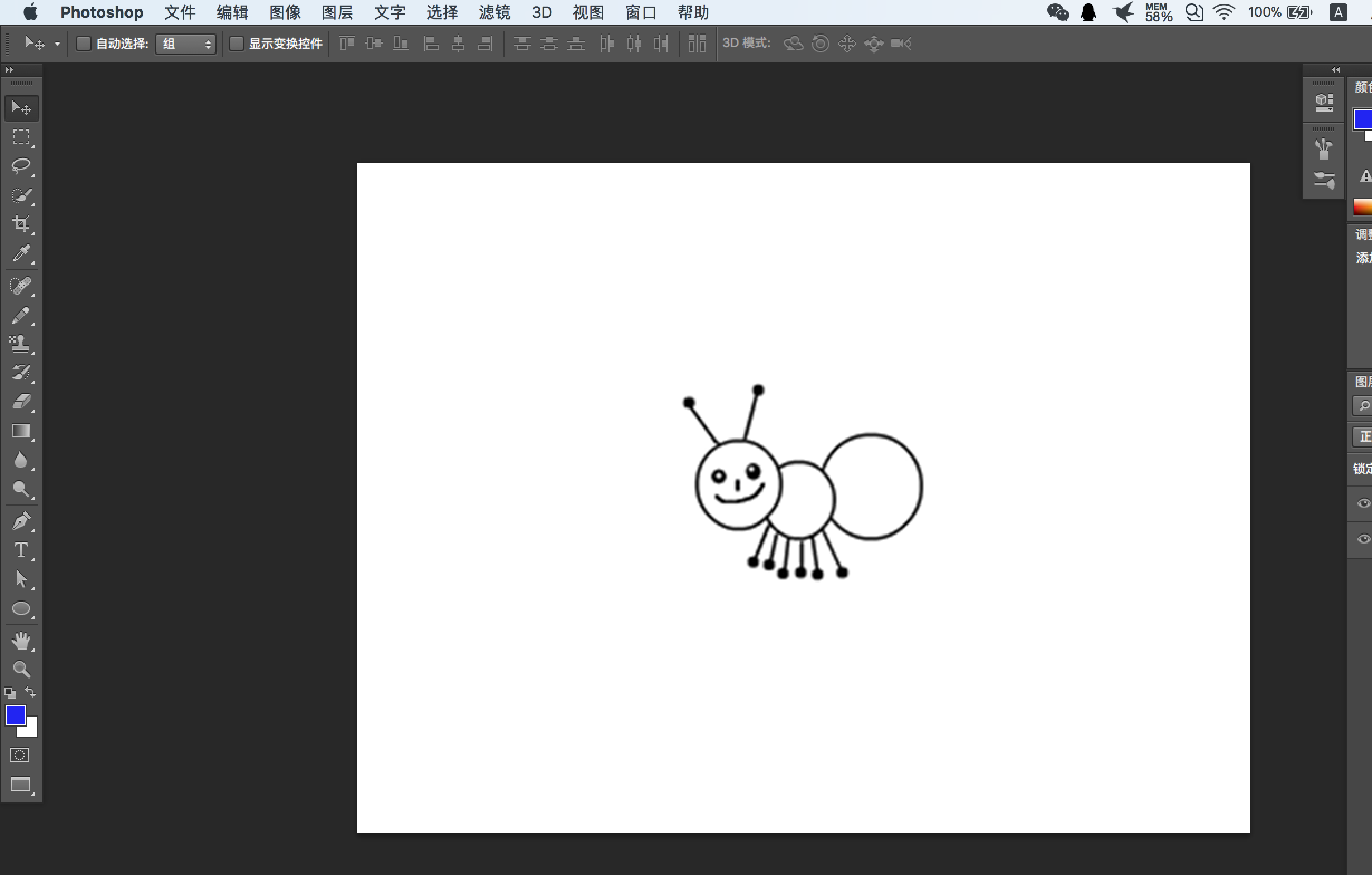Open the layer blend mode dropdown
The height and width of the screenshot is (875, 1372).
(1363, 437)
